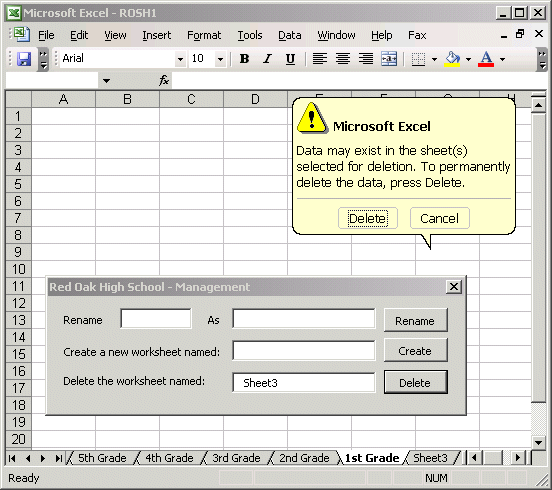Click the Select All corner box
Image resolution: width=552 pixels, height=490 pixels.
point(18,99)
